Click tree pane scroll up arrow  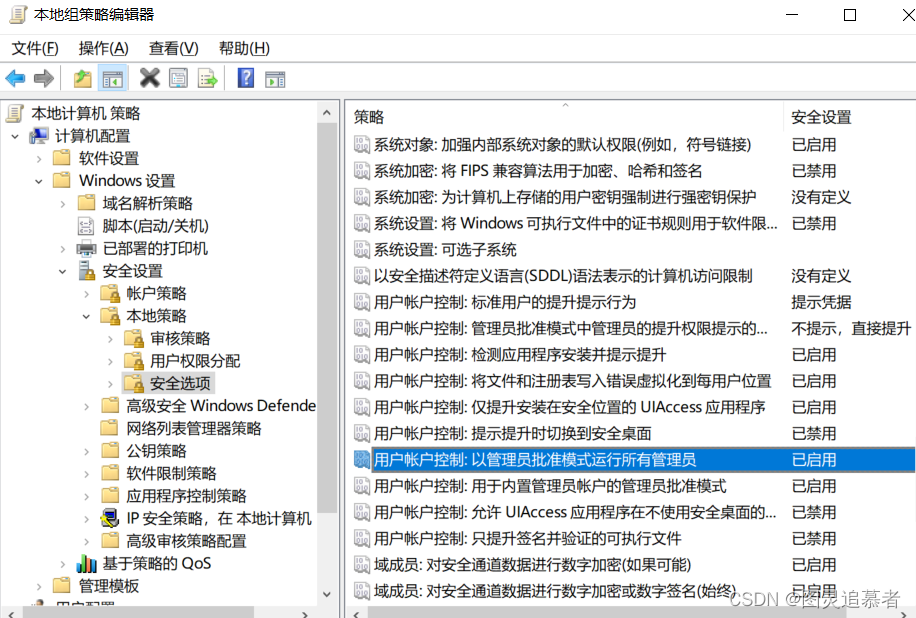tap(327, 113)
